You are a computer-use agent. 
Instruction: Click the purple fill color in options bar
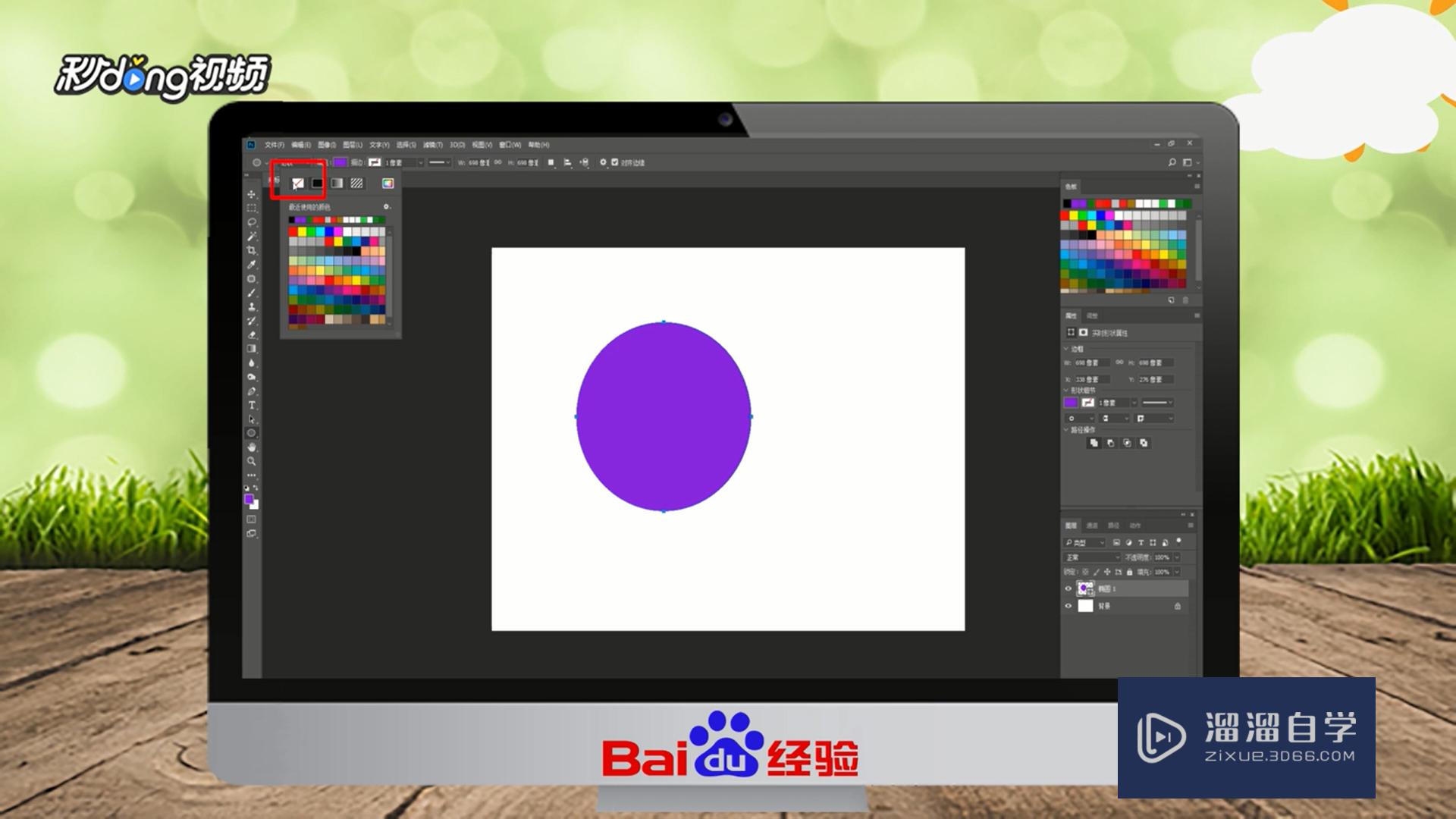pyautogui.click(x=340, y=162)
